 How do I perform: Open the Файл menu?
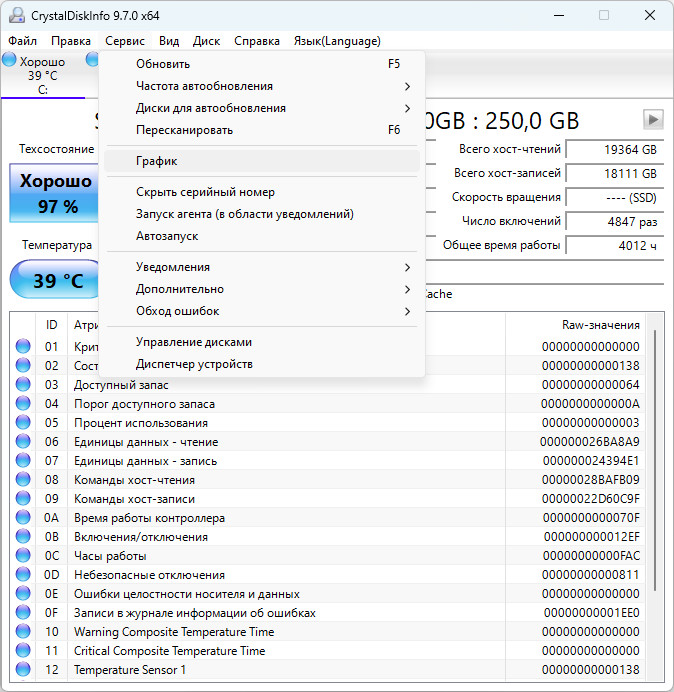pyautogui.click(x=23, y=41)
